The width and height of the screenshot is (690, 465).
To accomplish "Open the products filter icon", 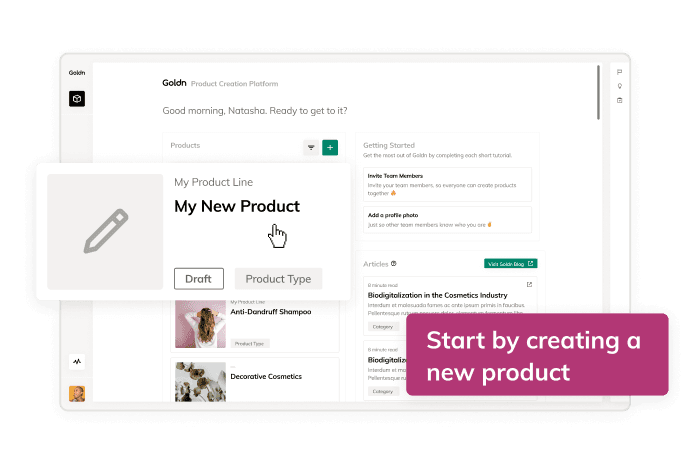I will (311, 147).
